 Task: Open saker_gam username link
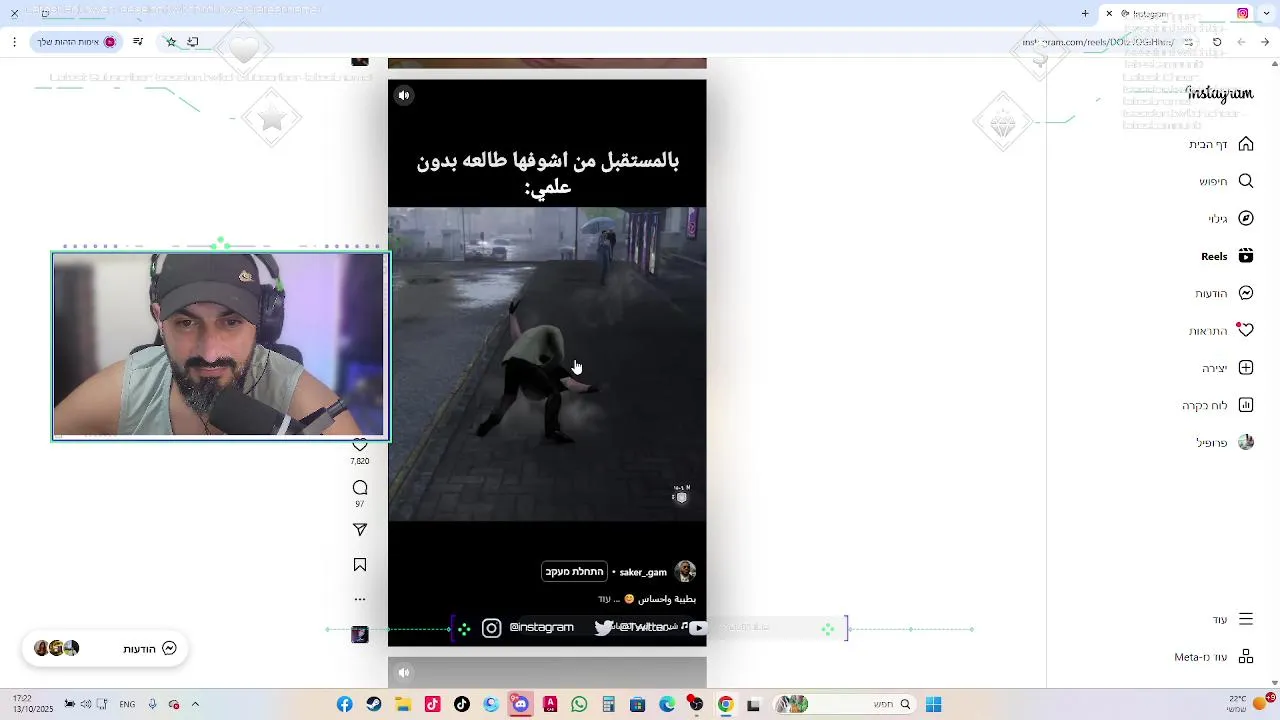click(x=643, y=572)
